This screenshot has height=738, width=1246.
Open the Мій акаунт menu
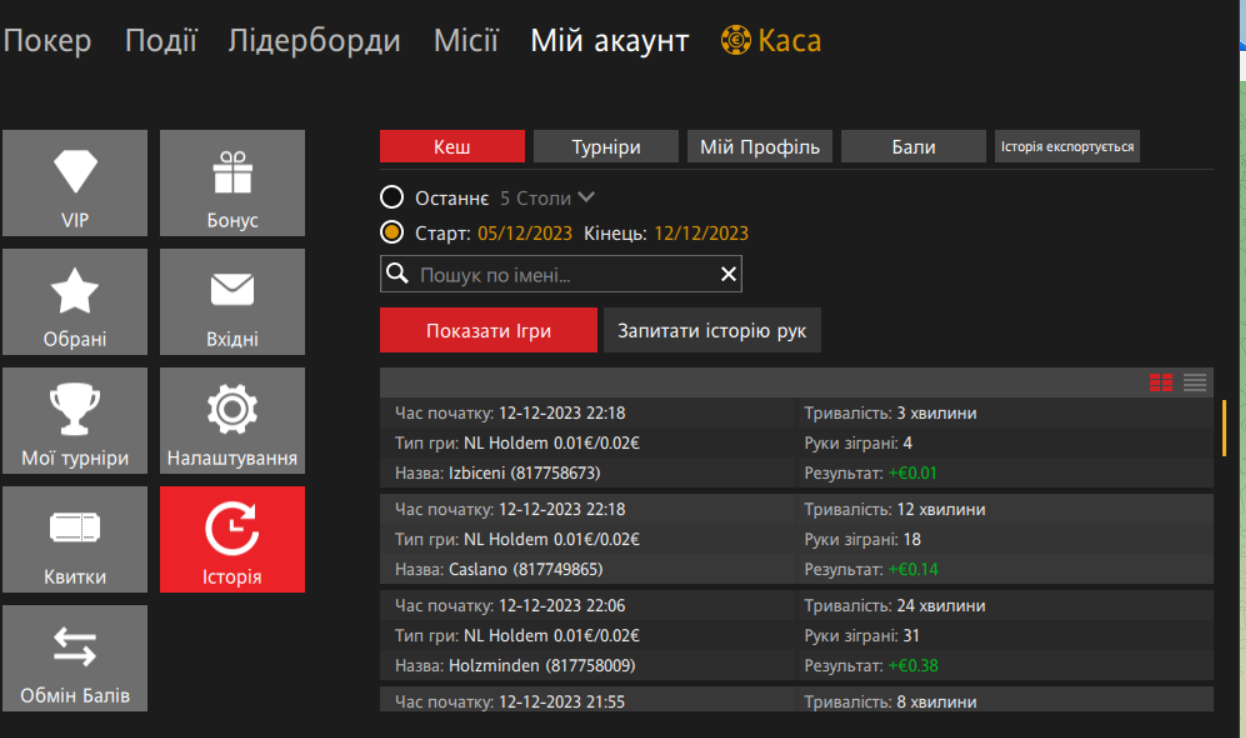(x=610, y=41)
